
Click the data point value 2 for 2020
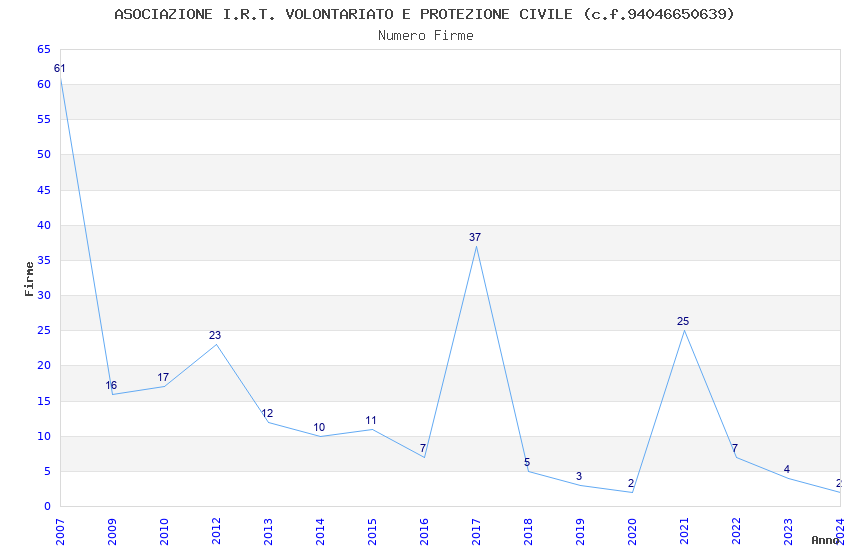tap(631, 483)
